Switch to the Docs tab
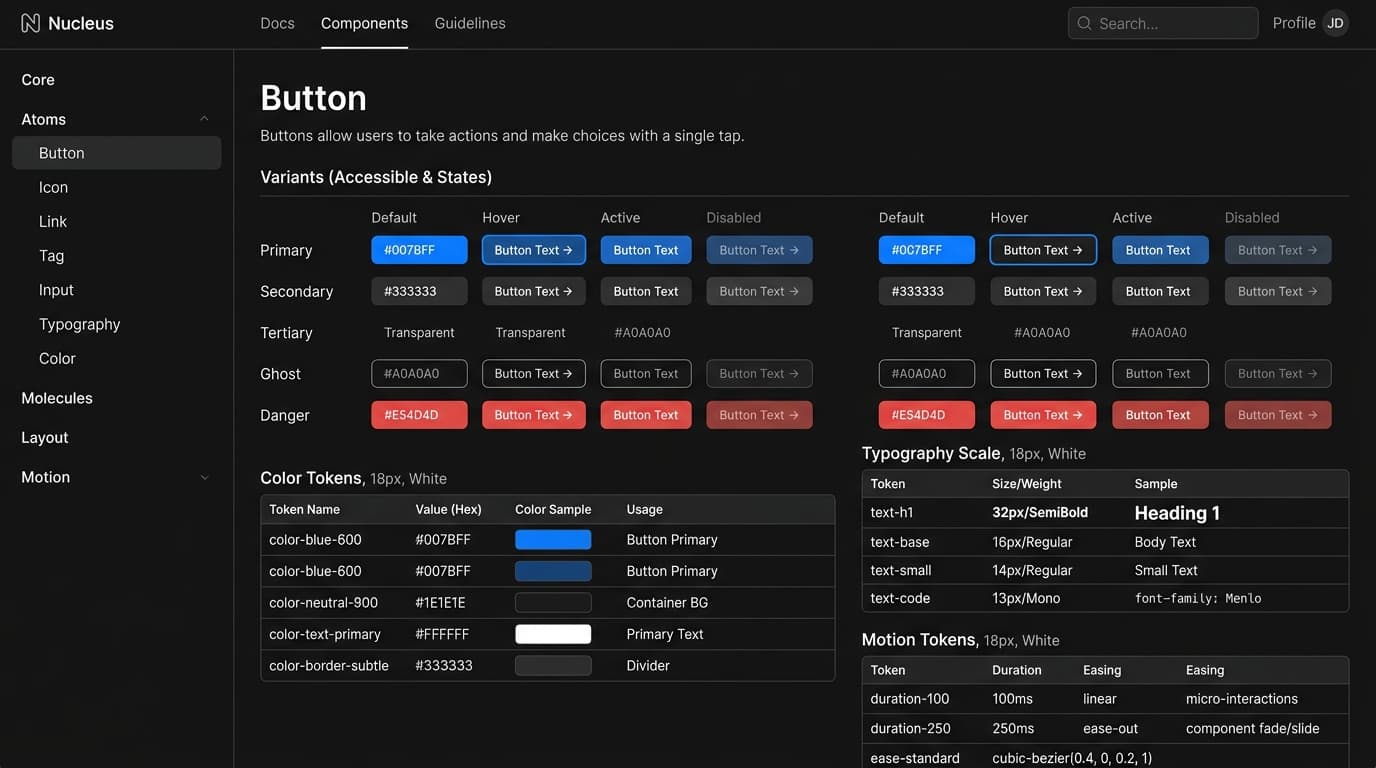The image size is (1376, 768). coord(277,23)
